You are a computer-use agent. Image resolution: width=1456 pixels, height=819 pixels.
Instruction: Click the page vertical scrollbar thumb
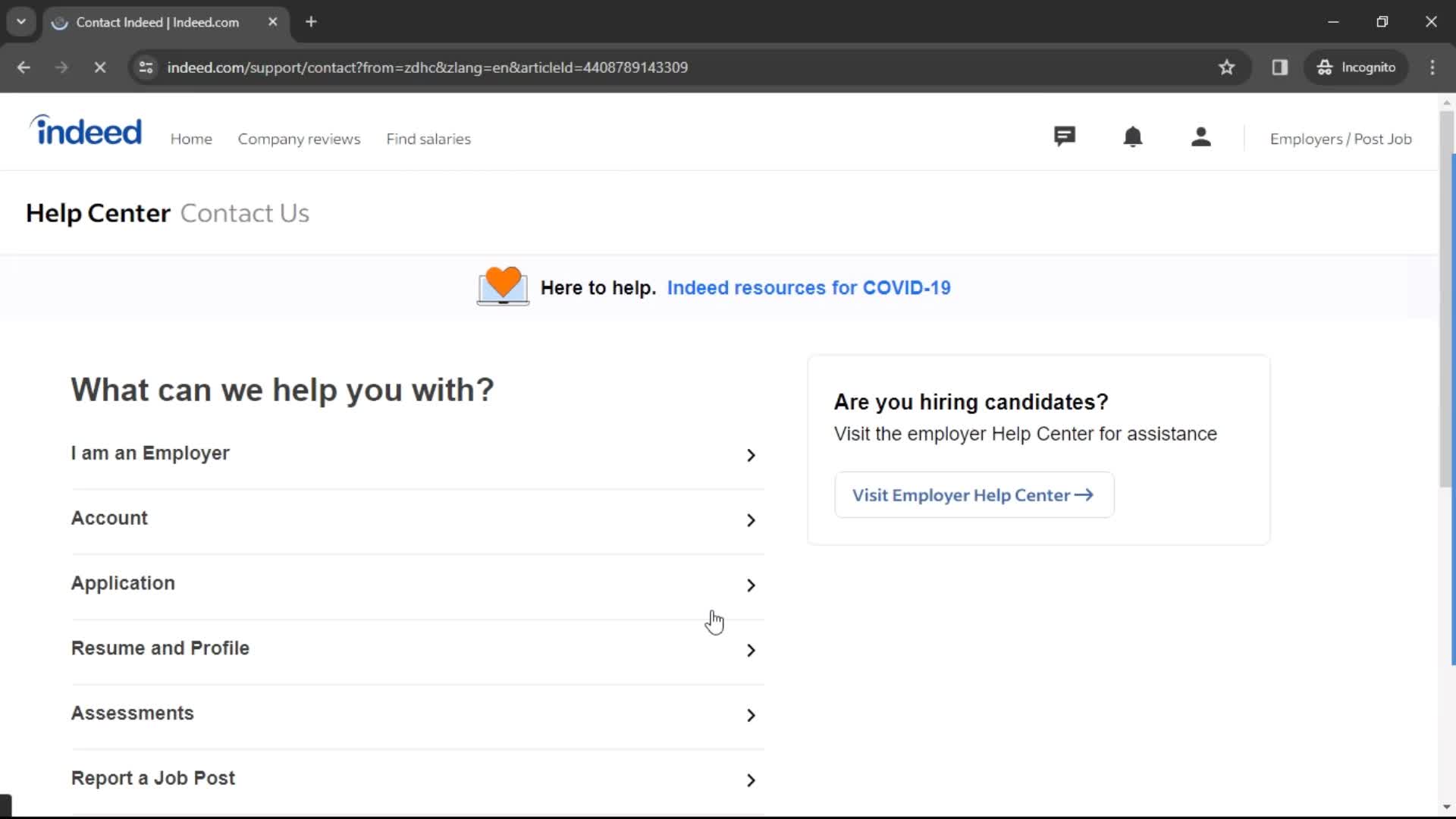click(x=1447, y=300)
